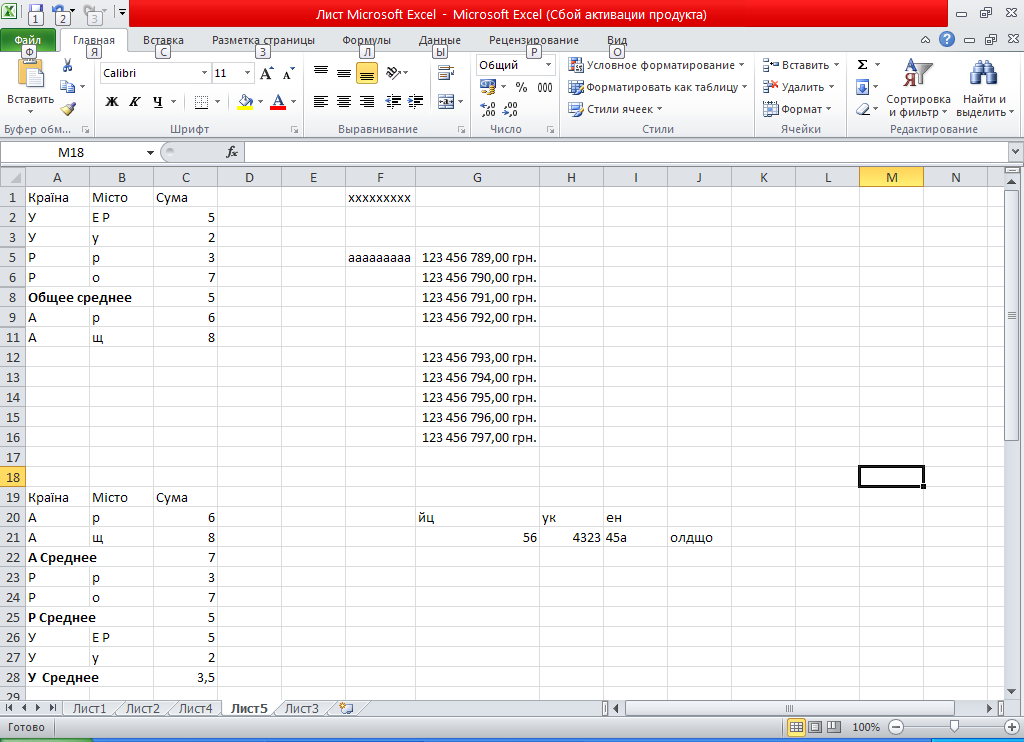Viewport: 1024px width, 742px height.
Task: Click Вставить cells button
Action: point(801,65)
